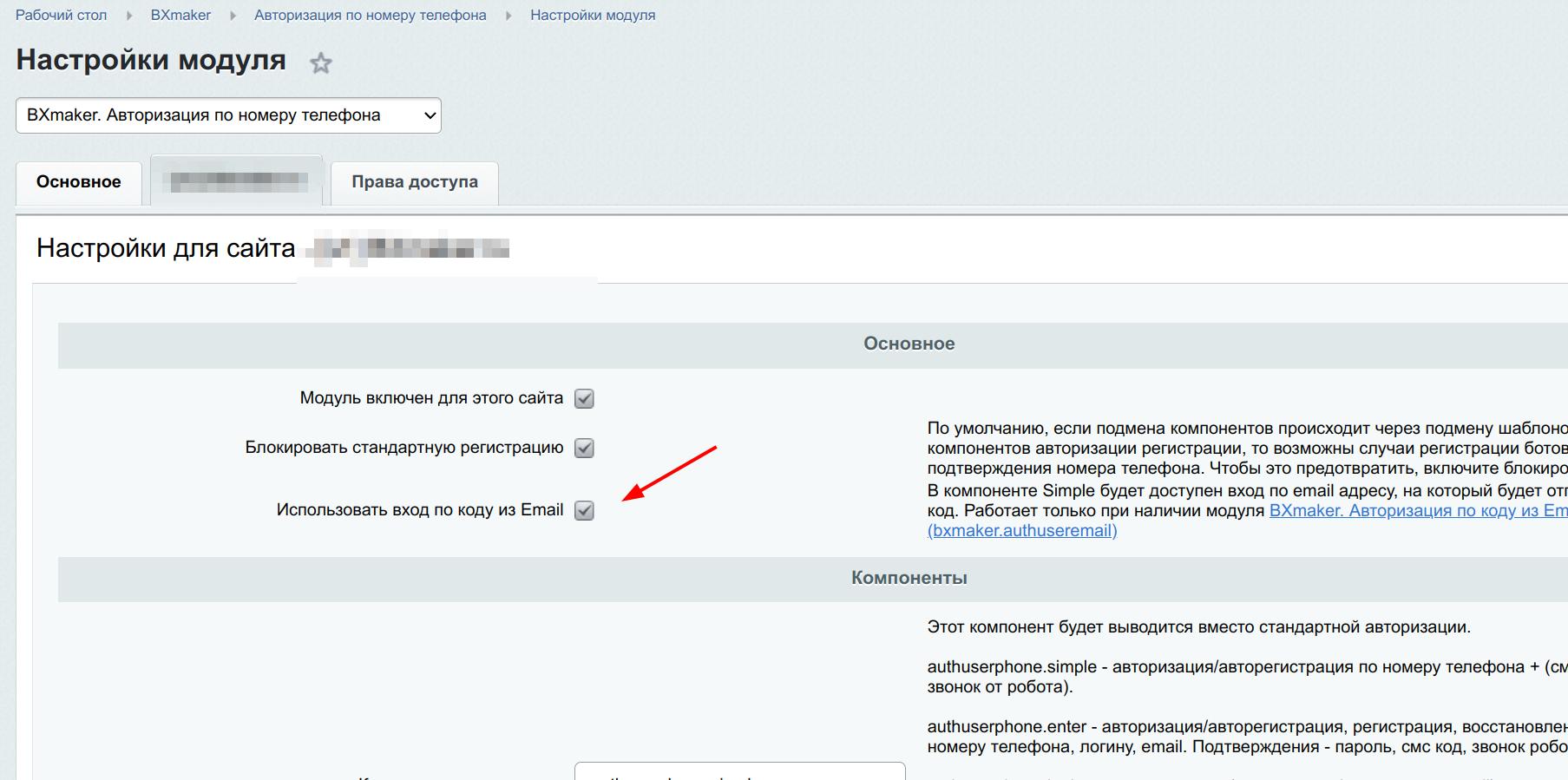1568x780 pixels.
Task: Toggle 'Блокировать стандартную регистрацию' checkbox
Action: pyautogui.click(x=585, y=449)
